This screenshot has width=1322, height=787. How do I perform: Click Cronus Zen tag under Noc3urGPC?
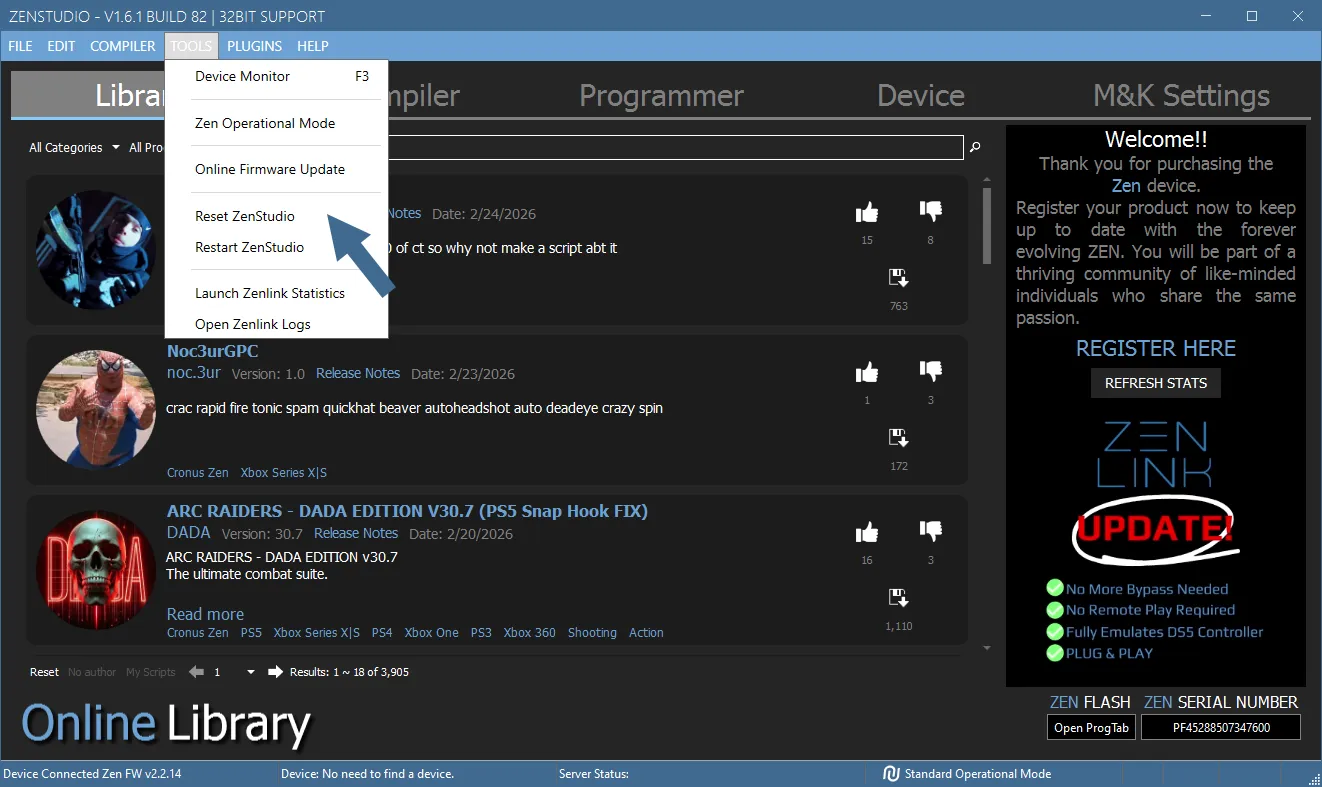(x=198, y=473)
